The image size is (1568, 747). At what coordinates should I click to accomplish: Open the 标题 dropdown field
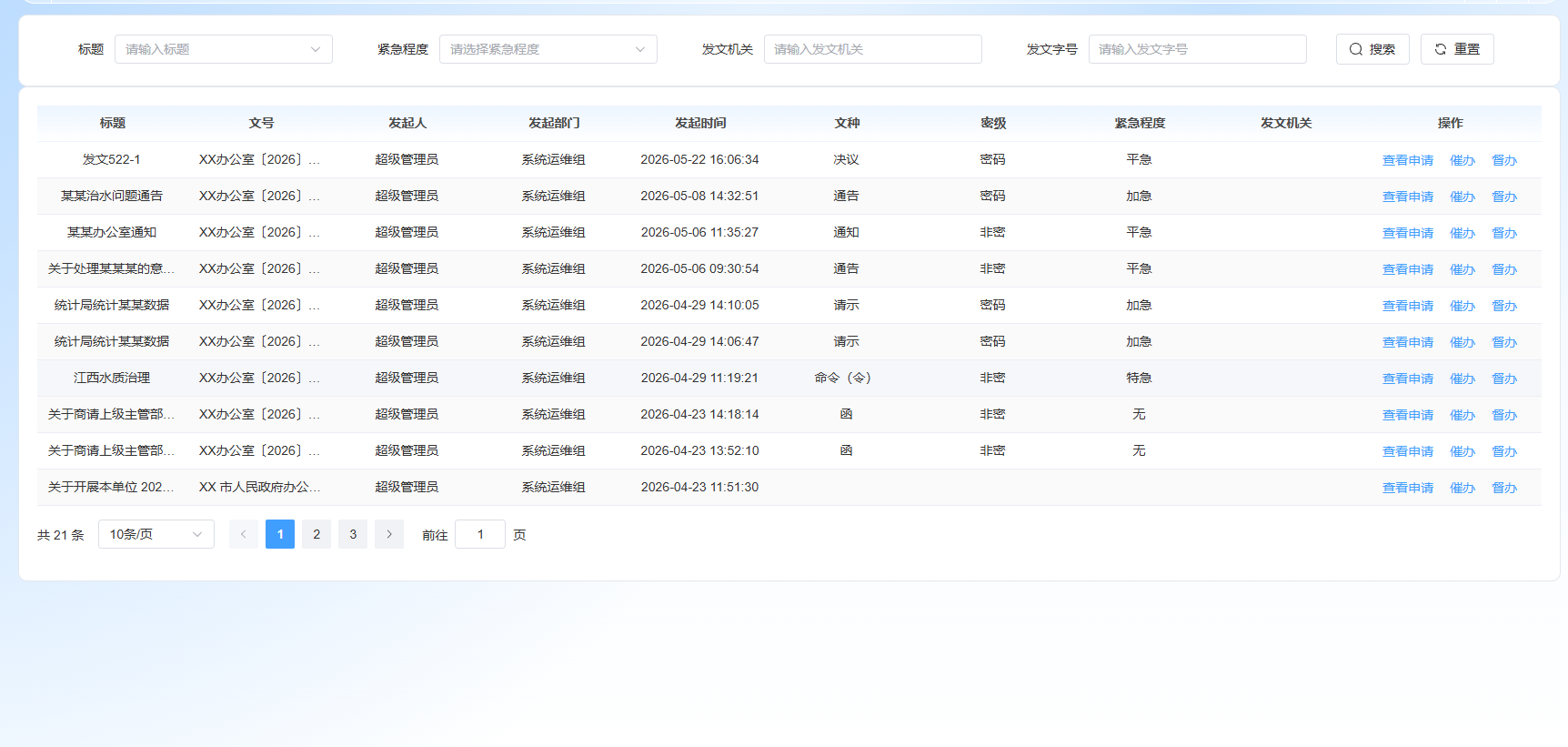click(x=224, y=49)
